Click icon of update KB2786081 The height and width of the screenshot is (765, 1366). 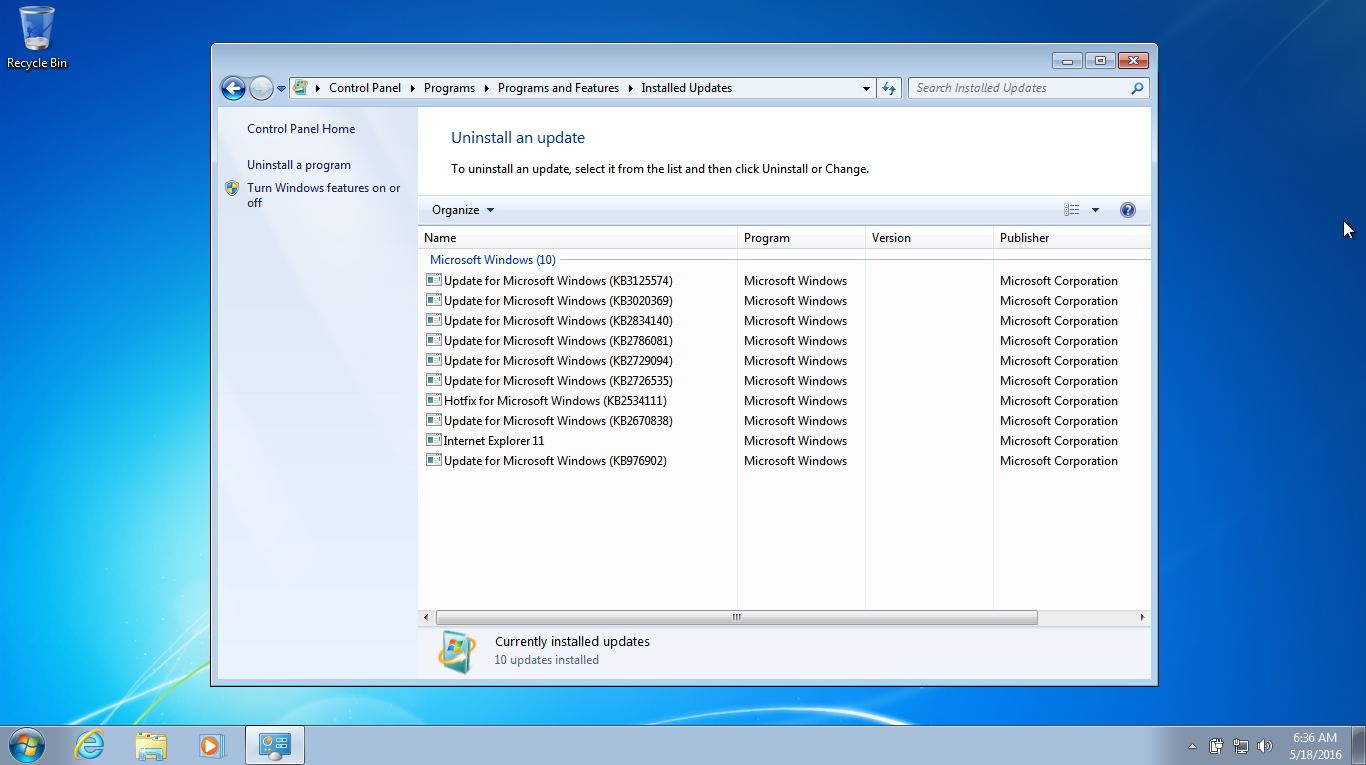[x=434, y=340]
